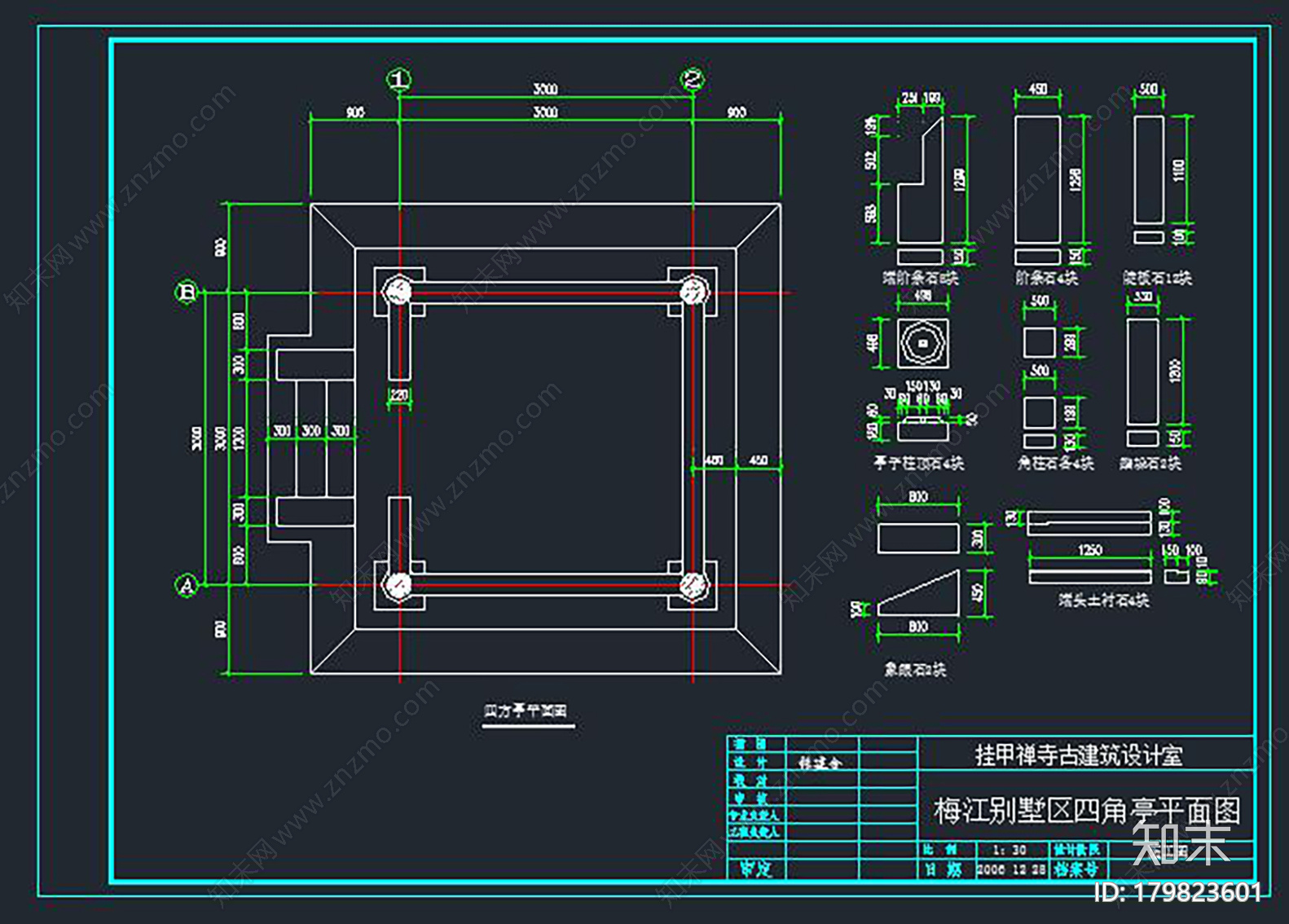Click the axis bubble numbered 2

(693, 79)
